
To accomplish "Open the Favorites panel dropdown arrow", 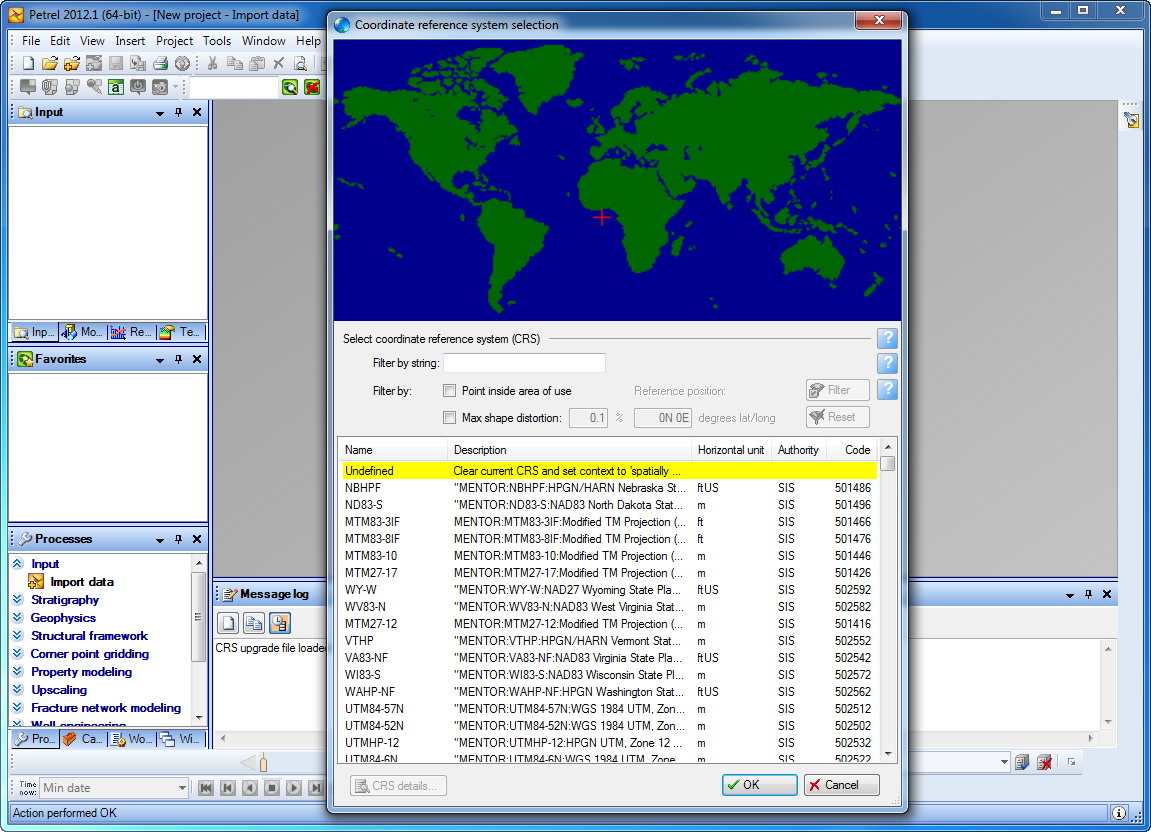I will click(159, 360).
